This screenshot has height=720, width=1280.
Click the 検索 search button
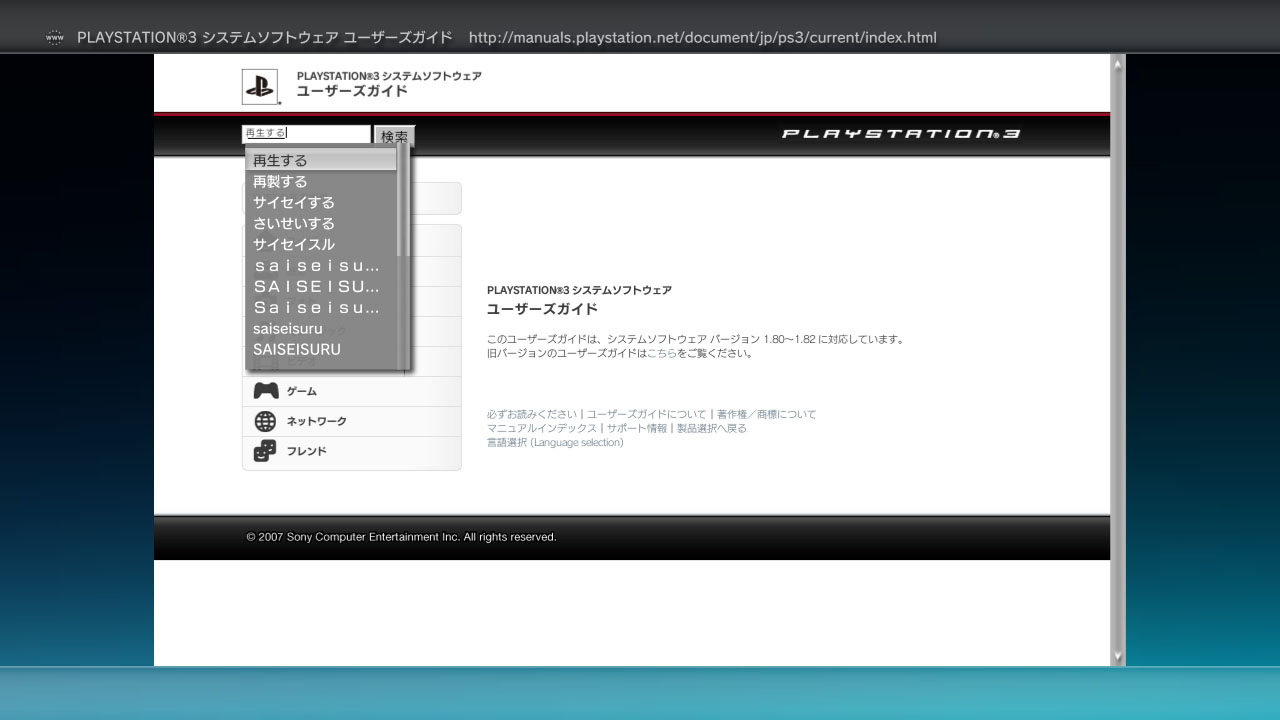(x=394, y=136)
